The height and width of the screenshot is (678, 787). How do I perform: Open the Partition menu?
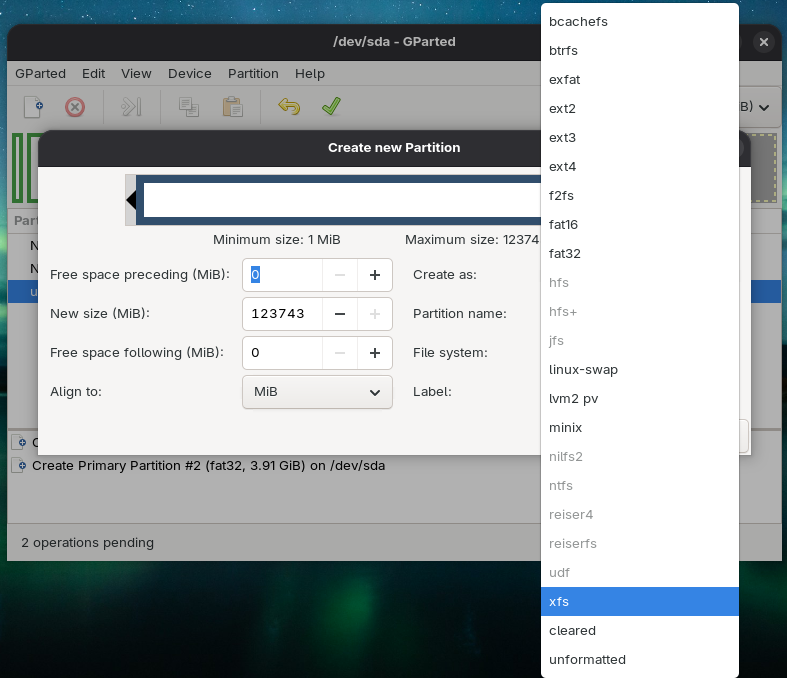253,73
